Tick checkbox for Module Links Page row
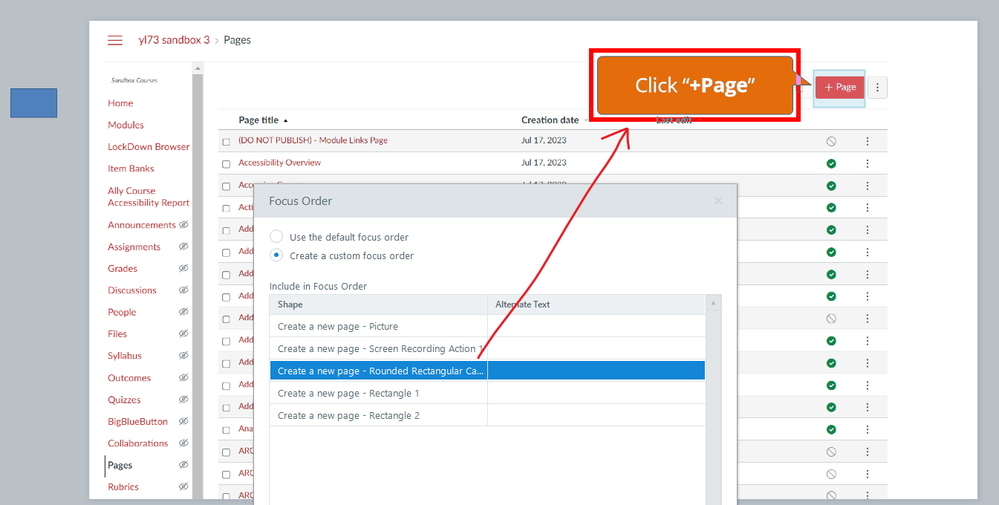Screen dimensions: 999x505 [226, 142]
